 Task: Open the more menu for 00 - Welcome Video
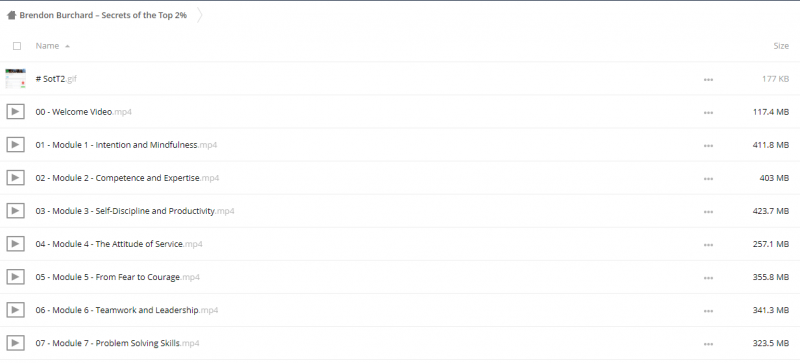click(708, 113)
